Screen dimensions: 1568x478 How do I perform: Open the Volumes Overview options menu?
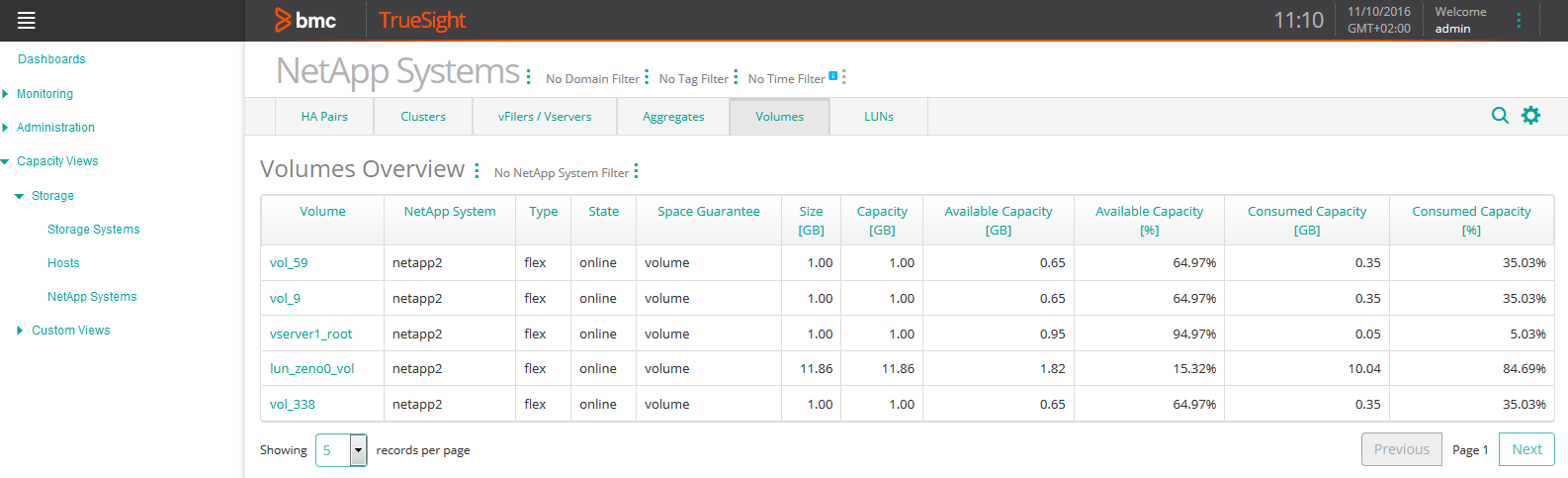pos(477,171)
